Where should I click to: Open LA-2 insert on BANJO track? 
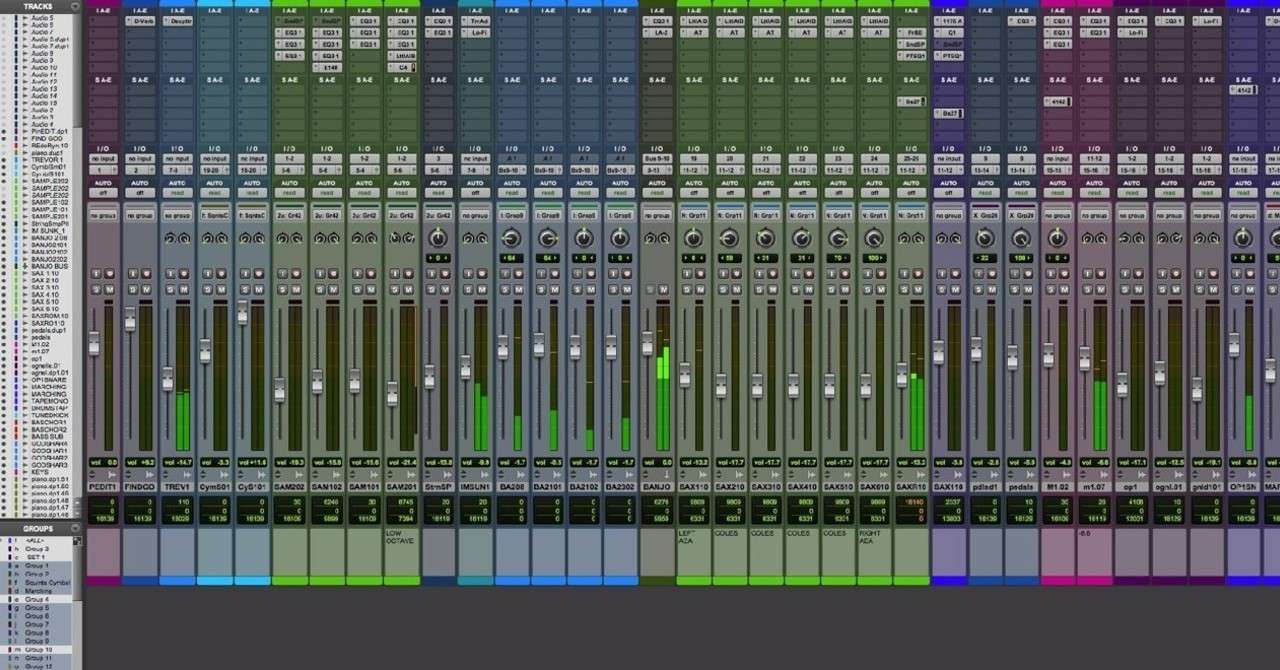coord(657,33)
